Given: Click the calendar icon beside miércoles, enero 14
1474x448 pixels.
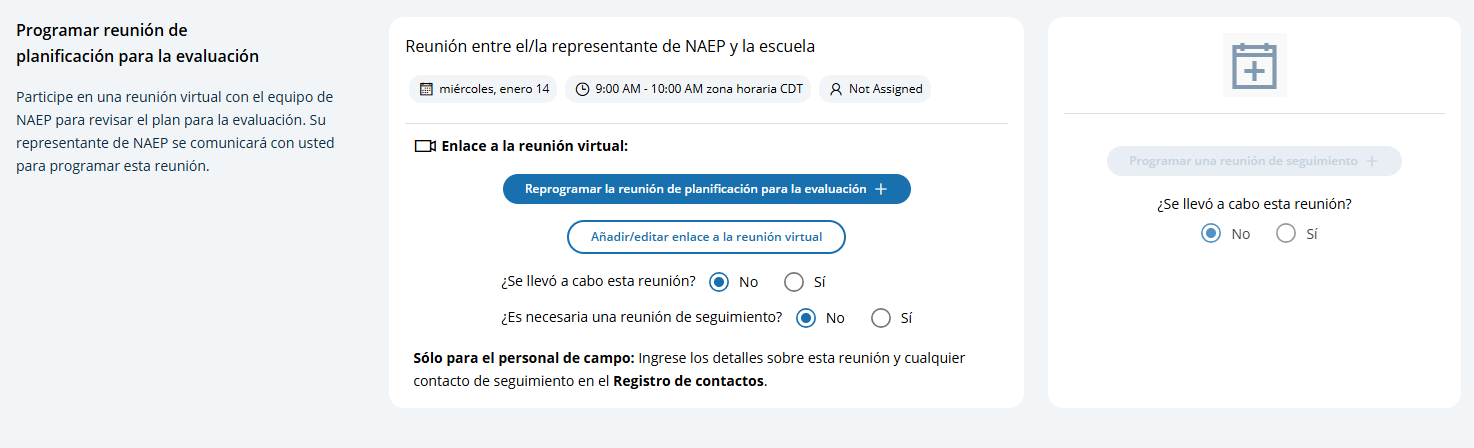Looking at the screenshot, I should click(426, 89).
